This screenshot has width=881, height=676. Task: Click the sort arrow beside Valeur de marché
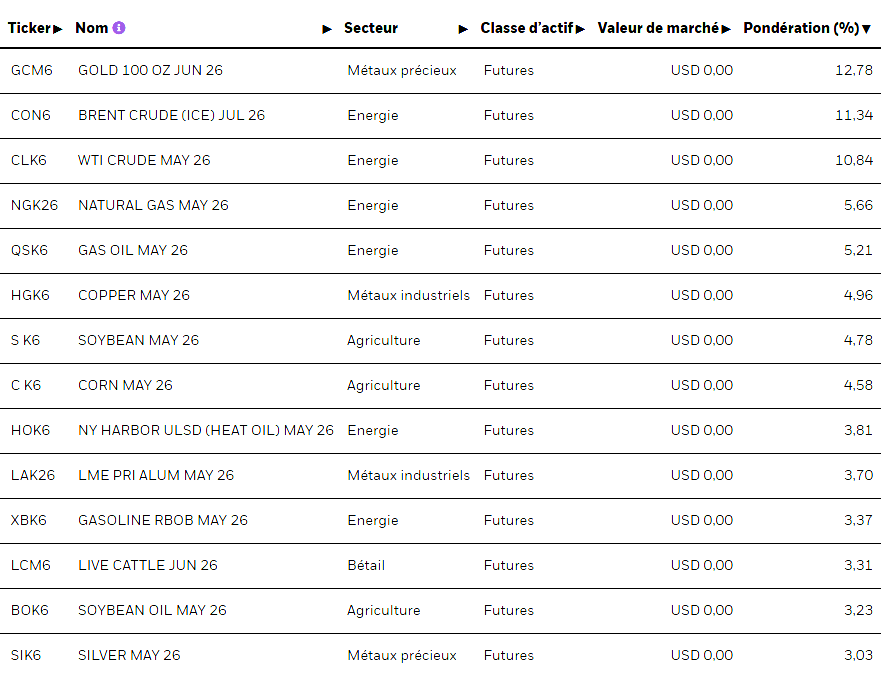coord(726,29)
